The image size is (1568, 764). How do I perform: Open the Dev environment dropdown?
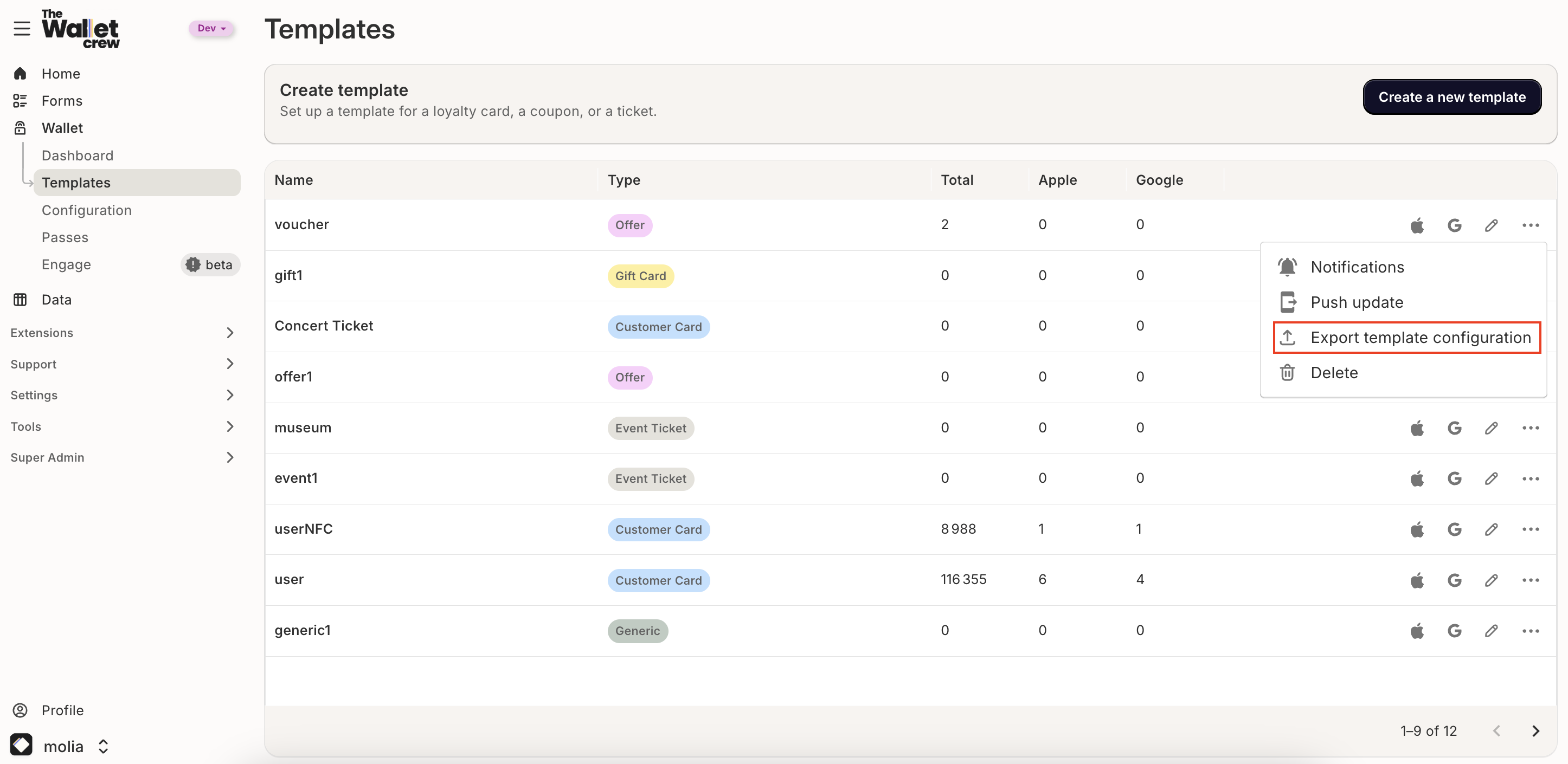pos(211,28)
